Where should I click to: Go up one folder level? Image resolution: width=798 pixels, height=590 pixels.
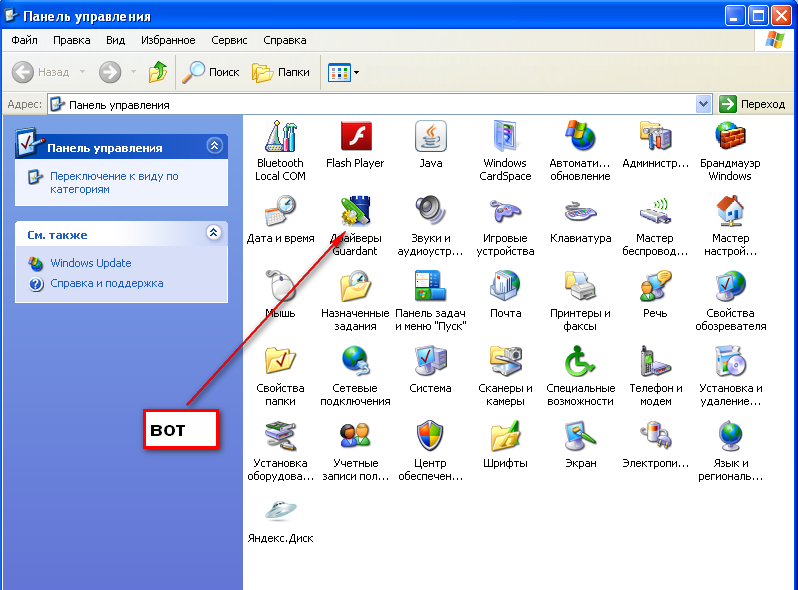click(158, 72)
